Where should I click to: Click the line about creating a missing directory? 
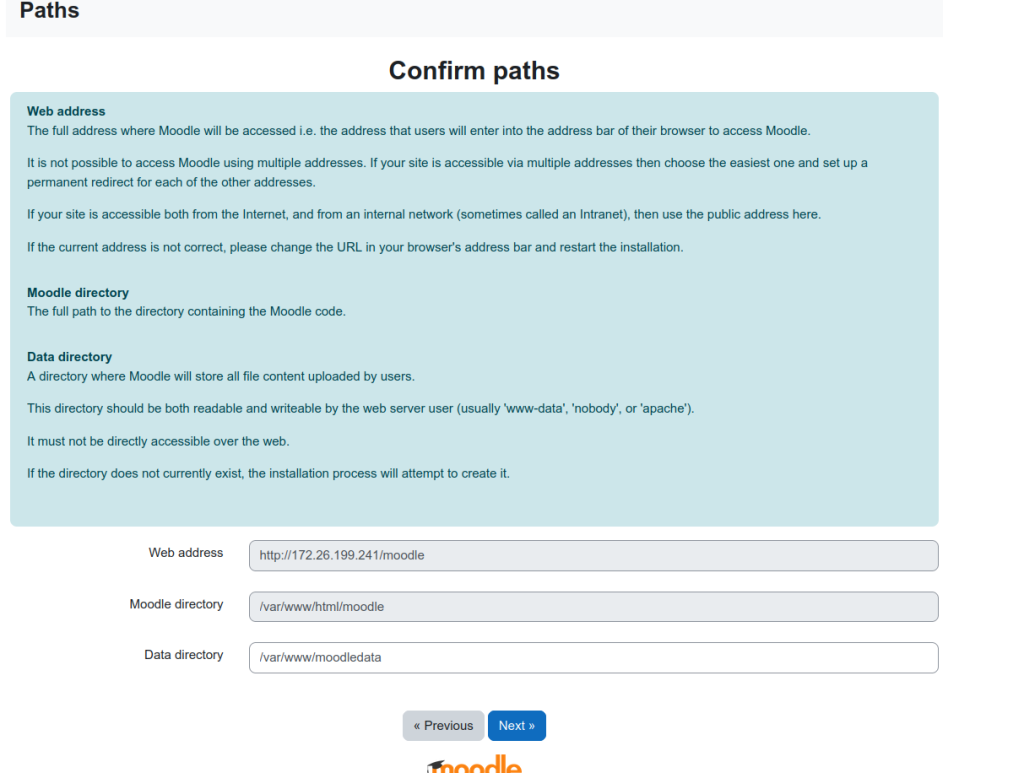[268, 473]
